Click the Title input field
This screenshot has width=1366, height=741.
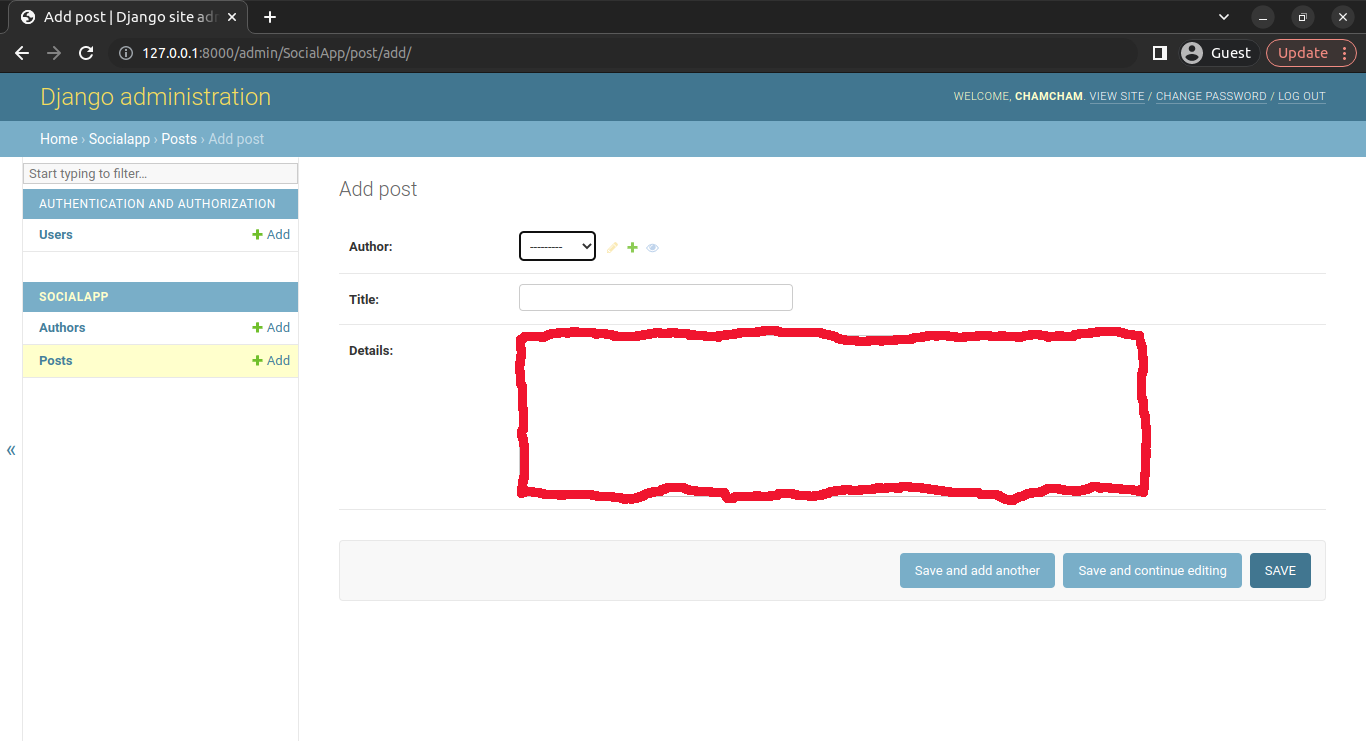[x=655, y=298]
